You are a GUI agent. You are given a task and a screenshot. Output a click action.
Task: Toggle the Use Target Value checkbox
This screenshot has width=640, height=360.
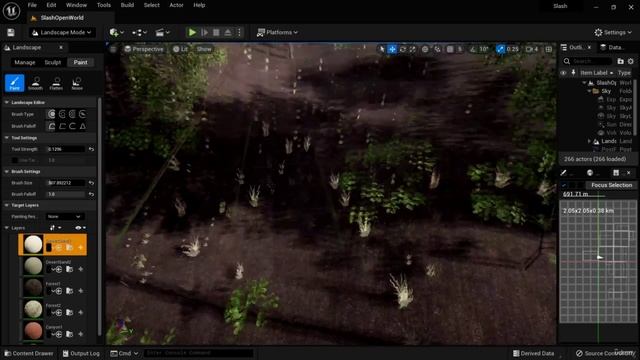coord(15,160)
